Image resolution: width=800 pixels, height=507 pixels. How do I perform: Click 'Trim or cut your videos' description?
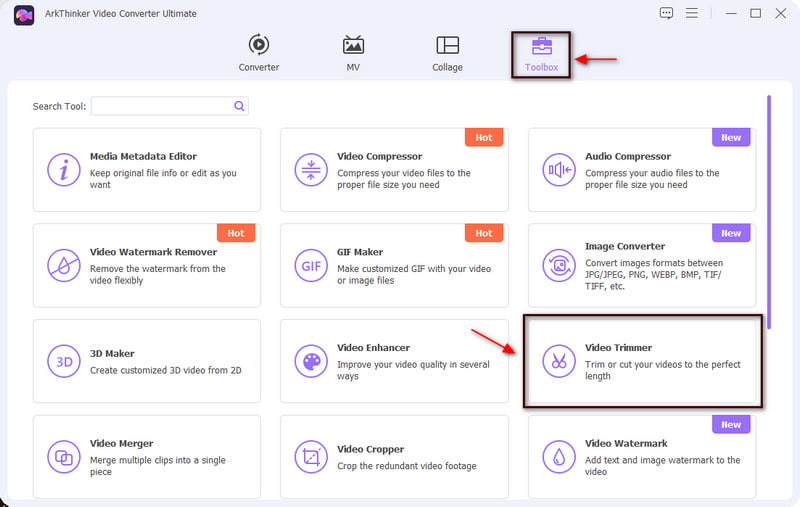(662, 370)
